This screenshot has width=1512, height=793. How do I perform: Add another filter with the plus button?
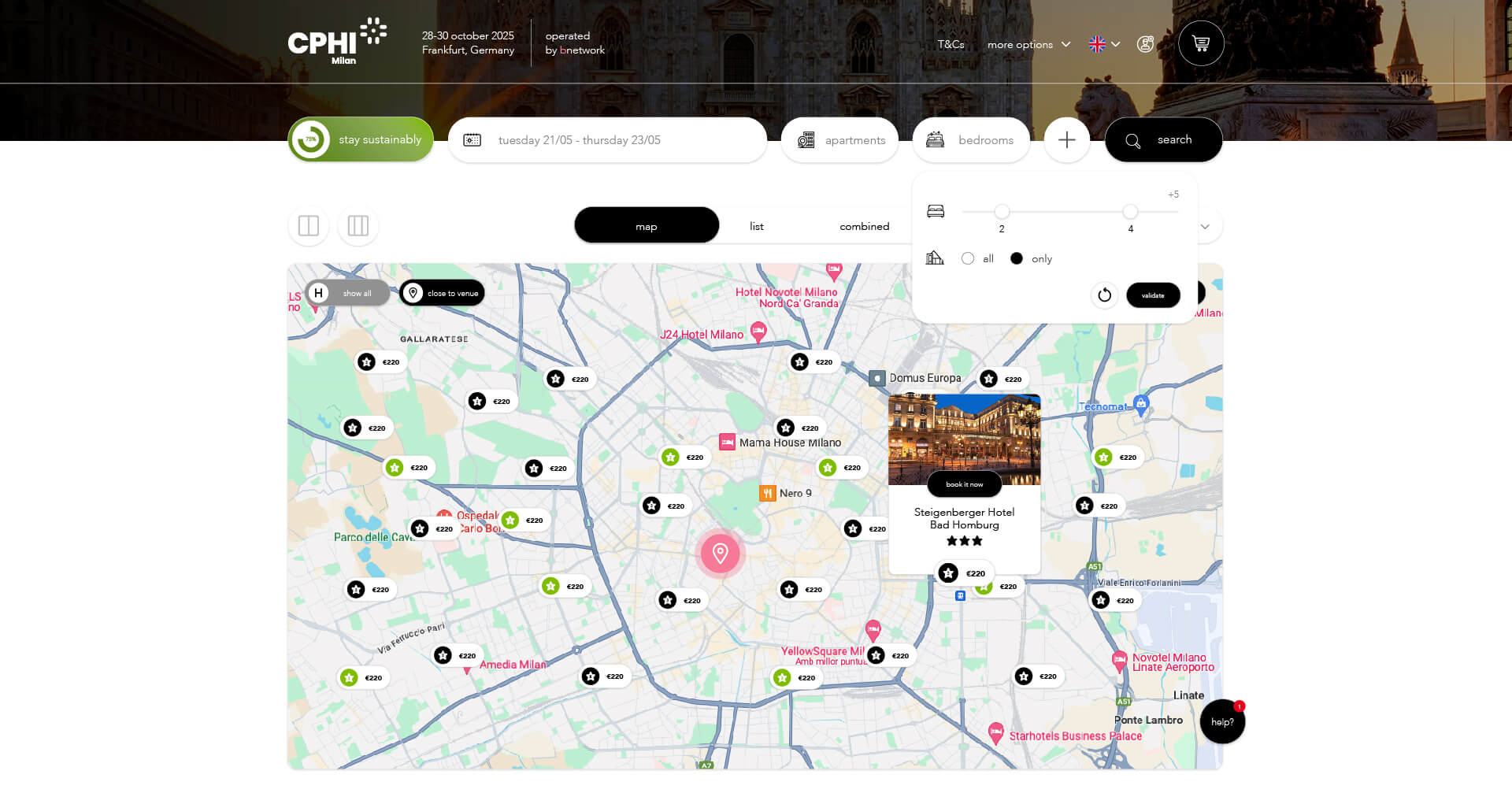(x=1067, y=140)
